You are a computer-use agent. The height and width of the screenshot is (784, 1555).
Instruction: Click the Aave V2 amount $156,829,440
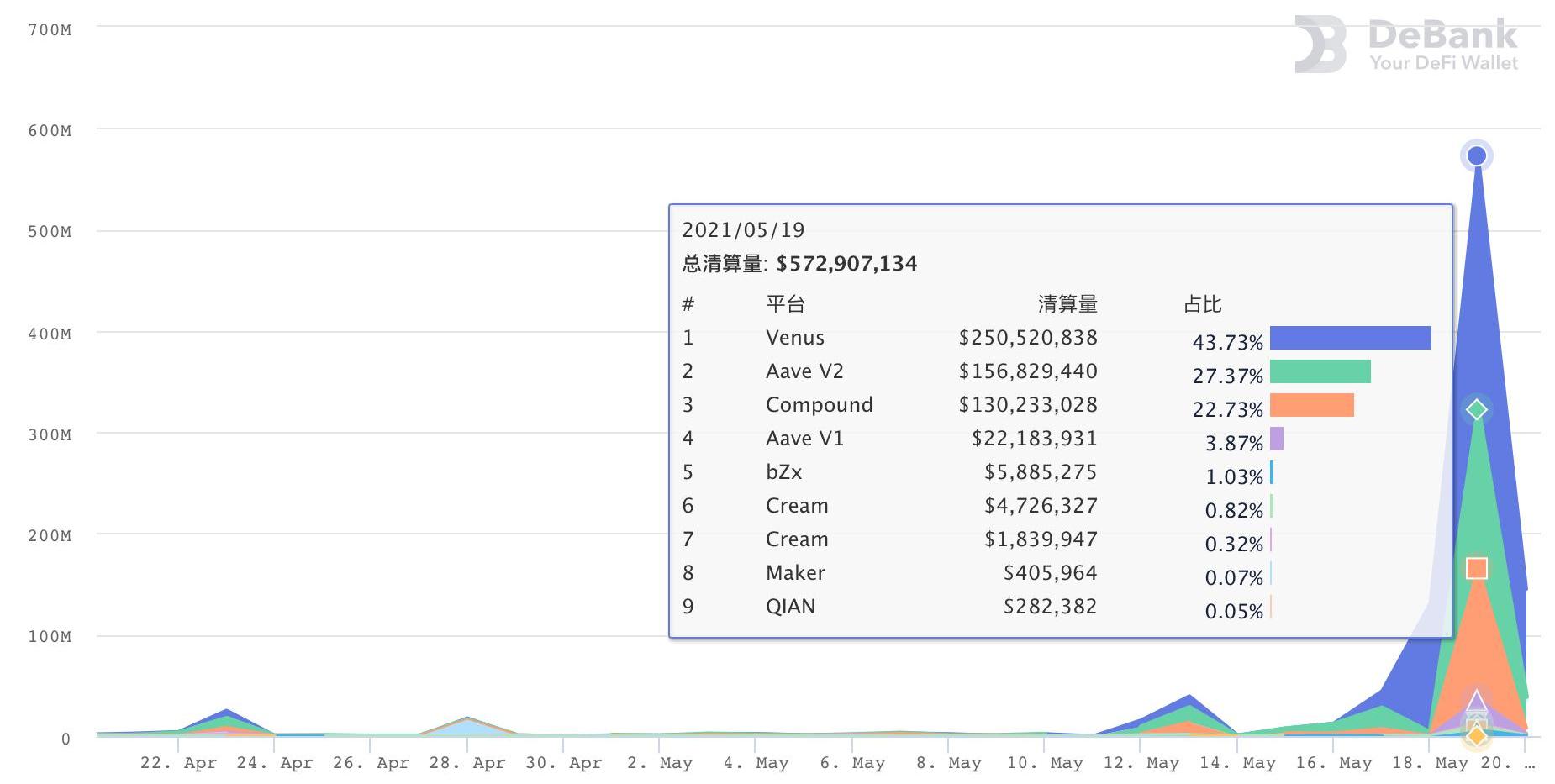[x=1028, y=371]
